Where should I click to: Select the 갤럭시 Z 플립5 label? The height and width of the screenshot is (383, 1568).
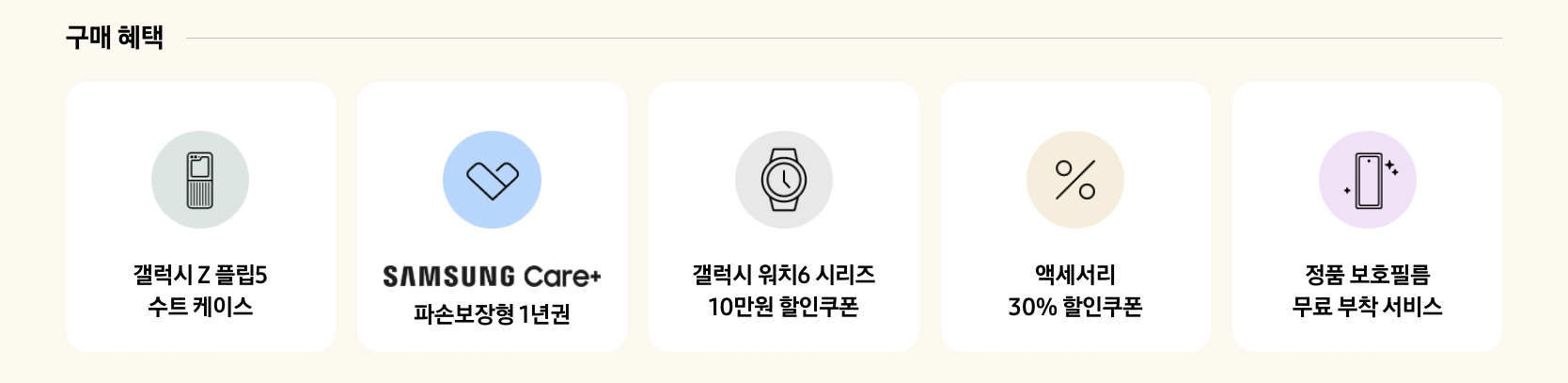click(200, 275)
